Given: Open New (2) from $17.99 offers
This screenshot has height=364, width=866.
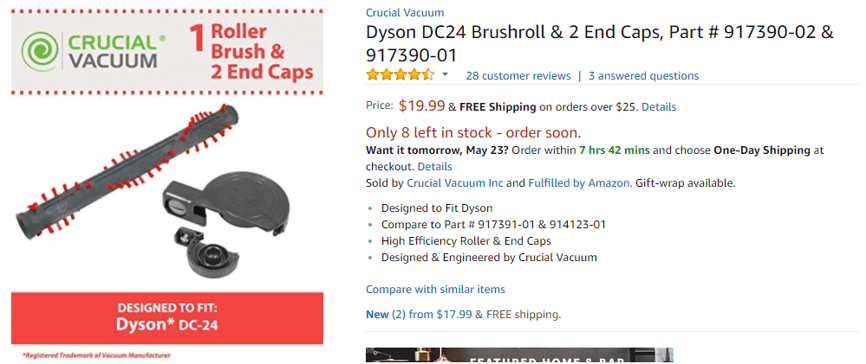Looking at the screenshot, I should pyautogui.click(x=419, y=315).
